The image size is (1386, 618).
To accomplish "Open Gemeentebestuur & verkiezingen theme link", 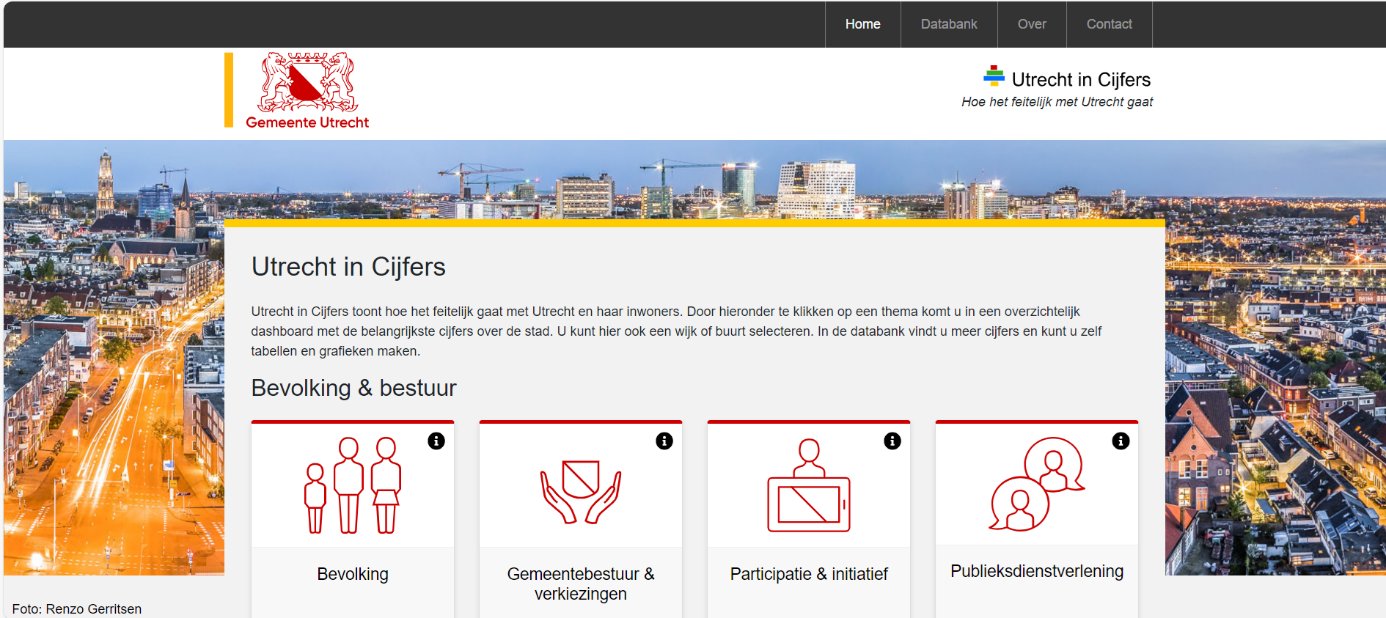I will coord(580,584).
